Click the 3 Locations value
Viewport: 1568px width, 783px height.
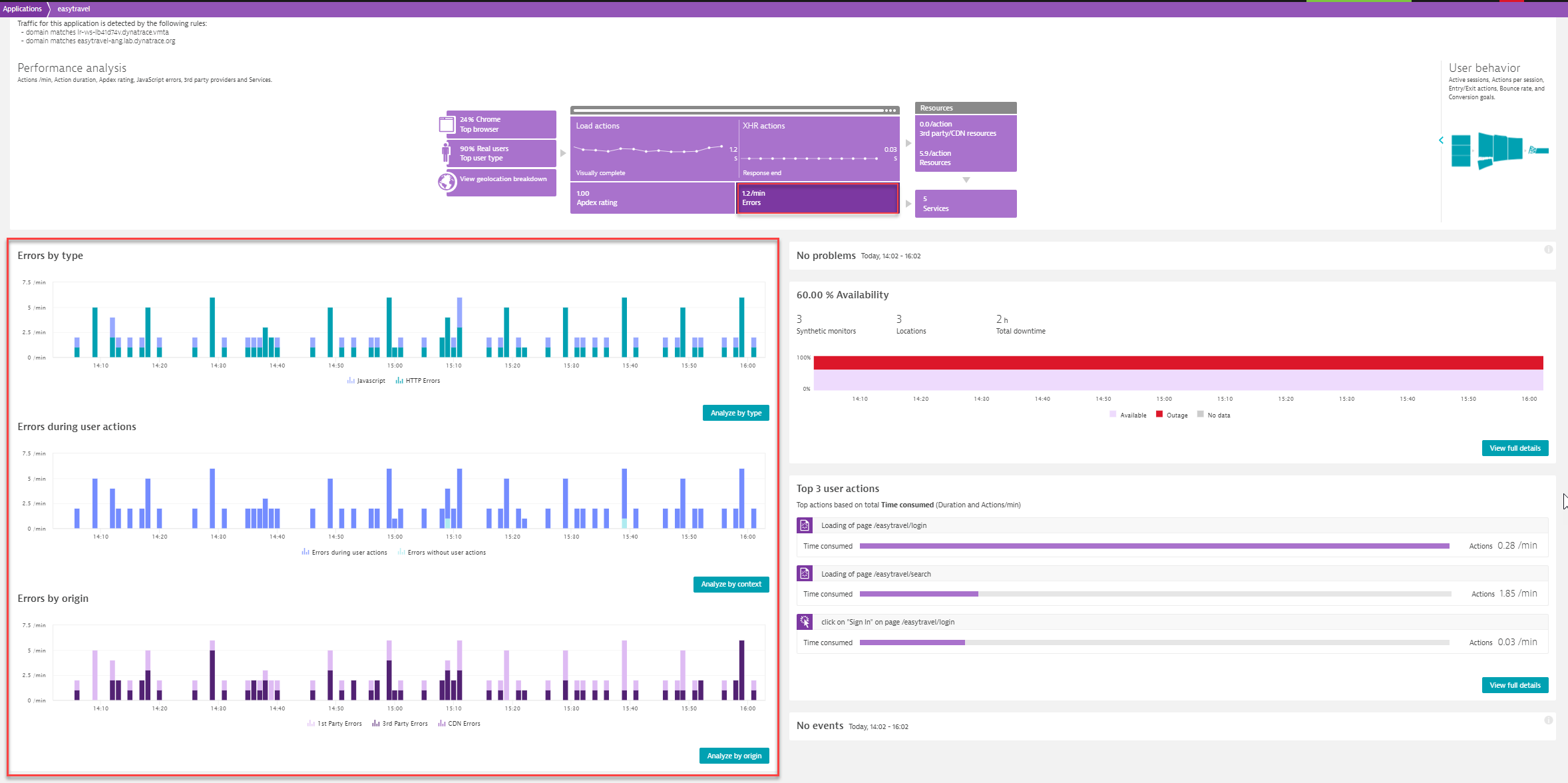click(x=899, y=319)
